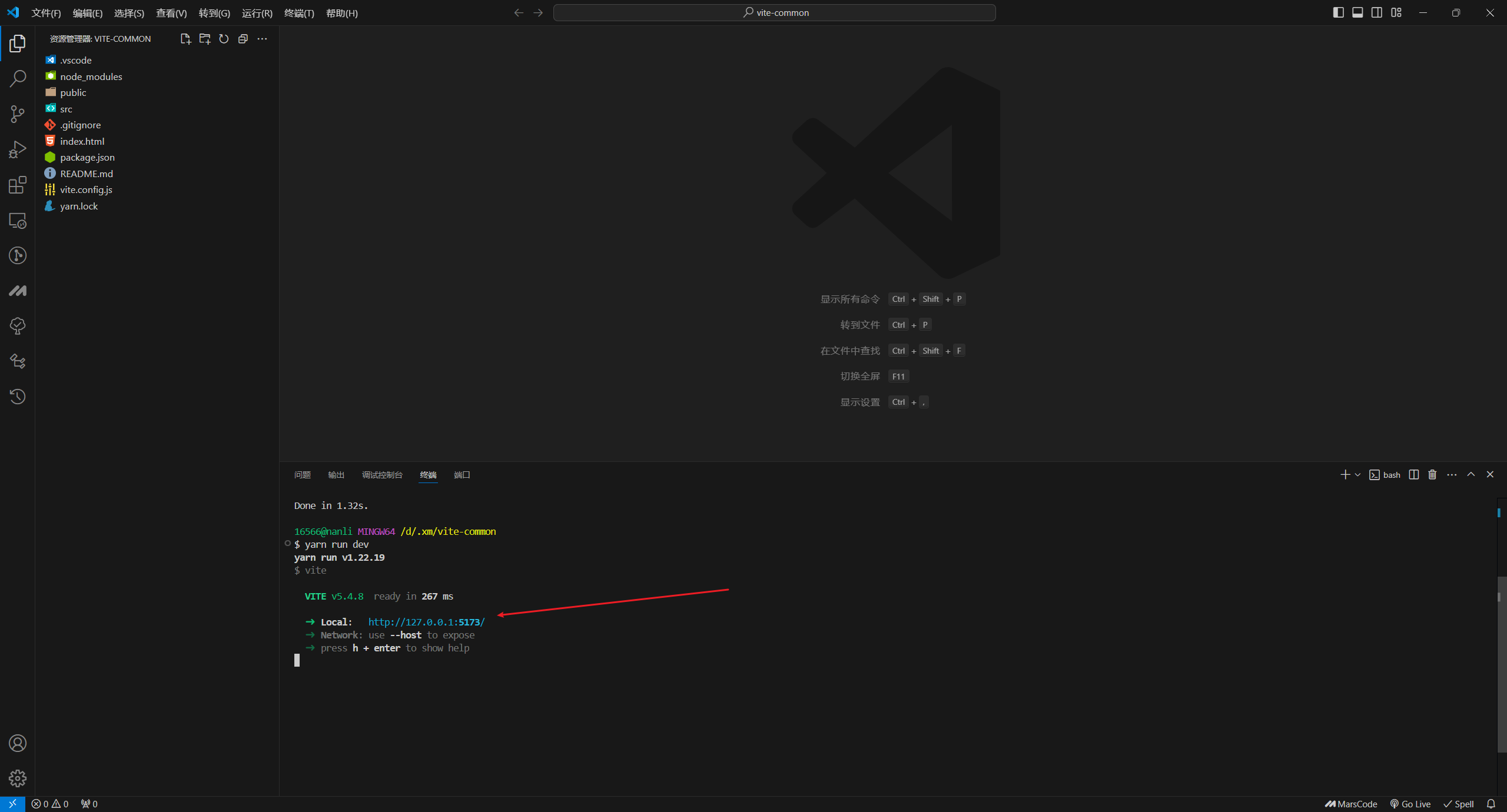The height and width of the screenshot is (812, 1507).
Task: Split the terminal panel
Action: (x=1413, y=475)
